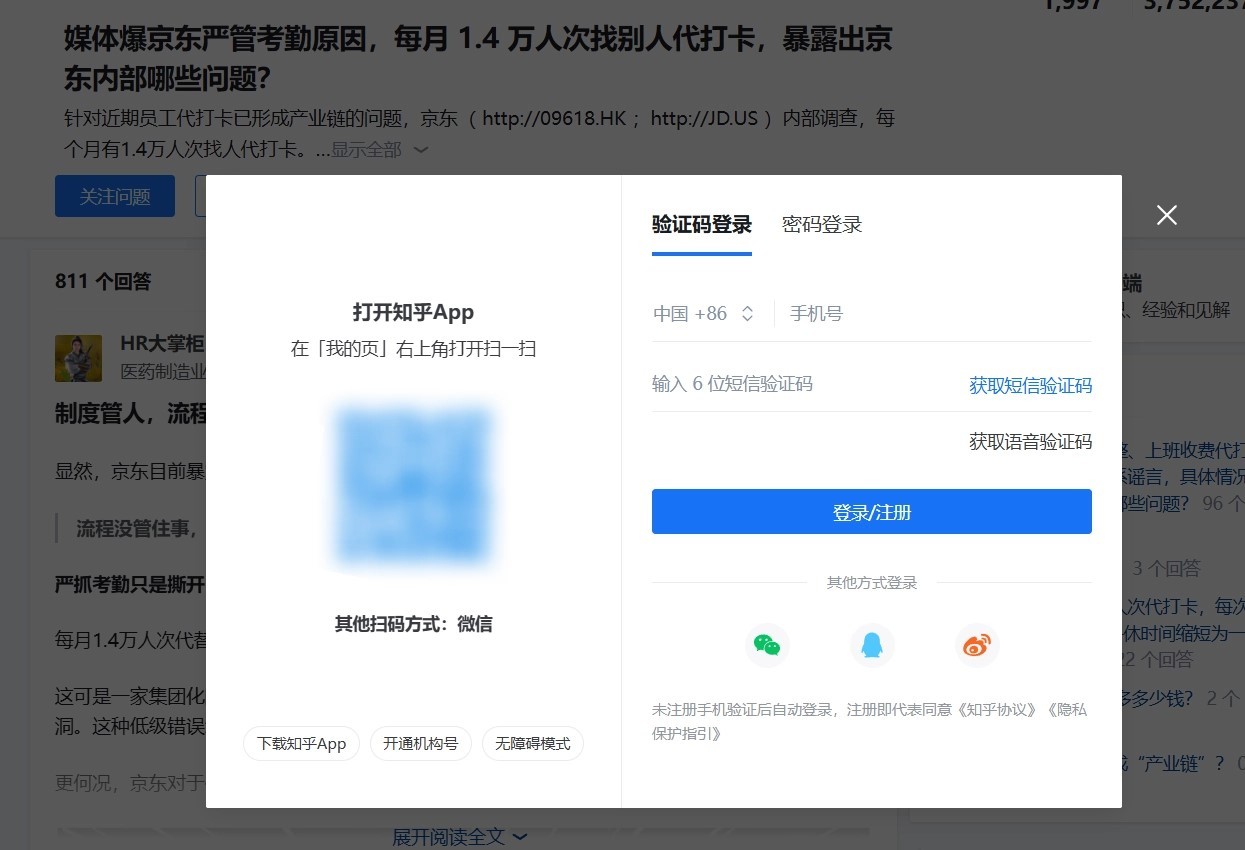Switch to 验证码登录 tab
The height and width of the screenshot is (850, 1245).
pos(701,225)
